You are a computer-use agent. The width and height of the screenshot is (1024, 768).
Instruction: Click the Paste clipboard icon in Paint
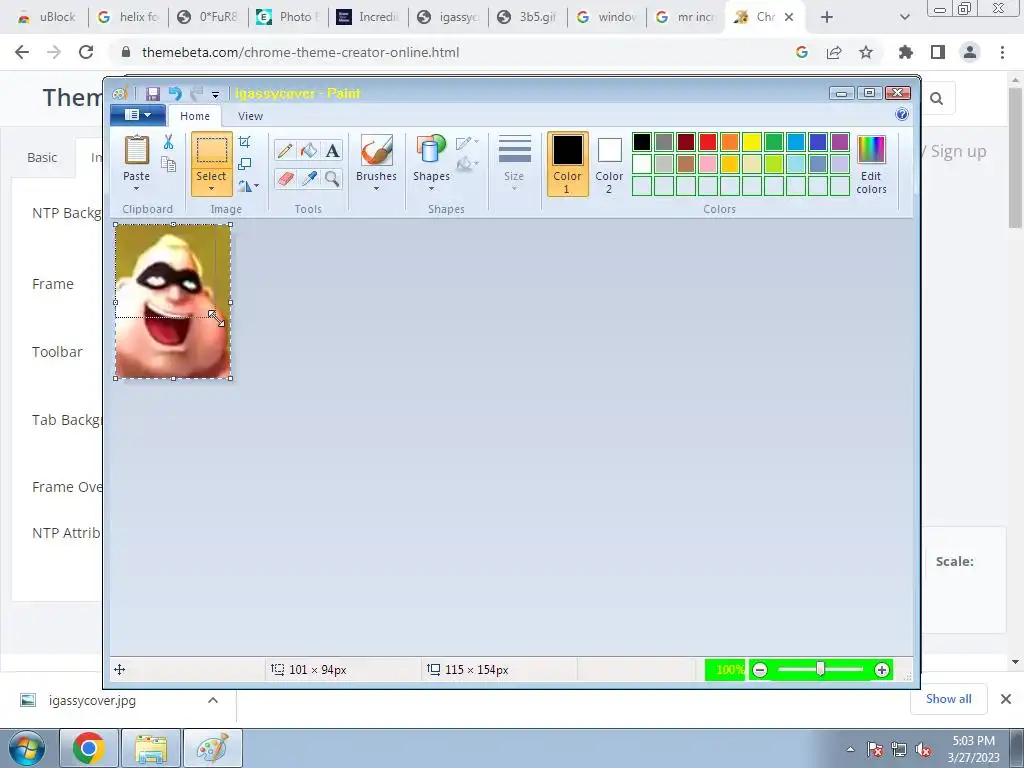136,150
